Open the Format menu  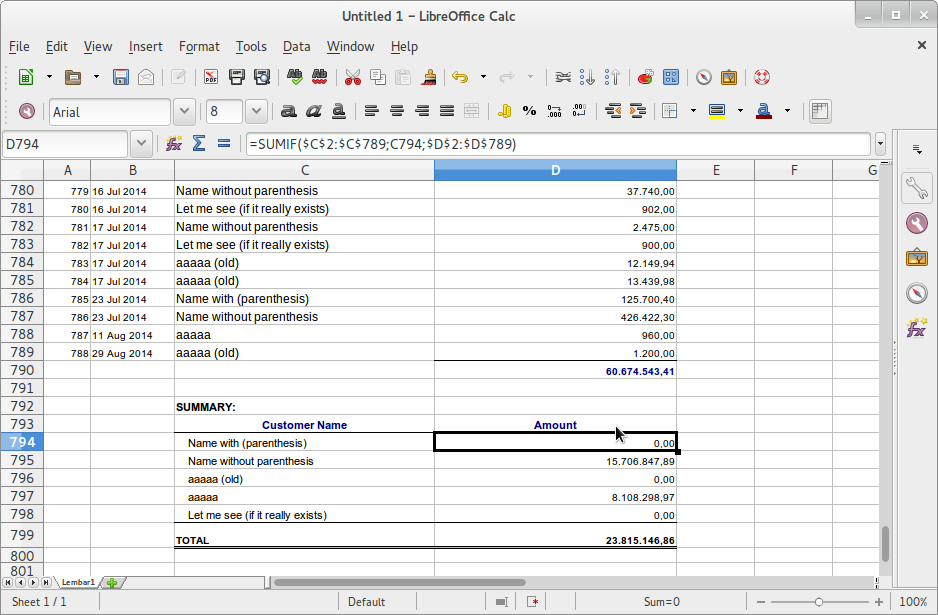(199, 46)
